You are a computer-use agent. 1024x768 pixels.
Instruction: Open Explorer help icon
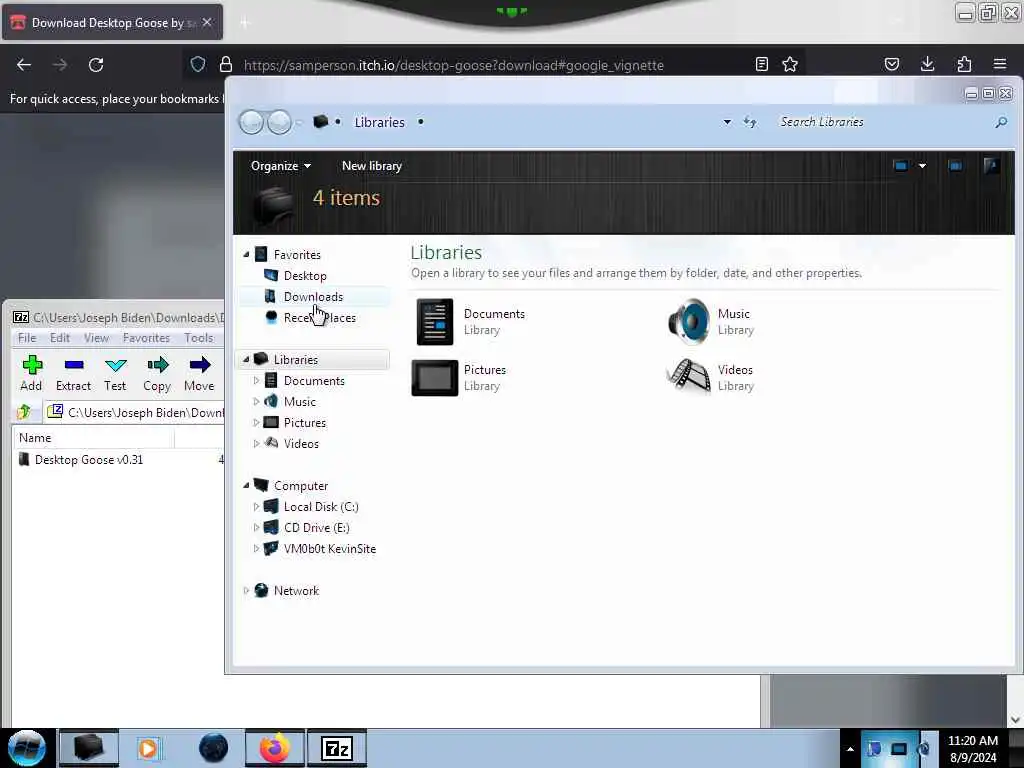coord(991,166)
